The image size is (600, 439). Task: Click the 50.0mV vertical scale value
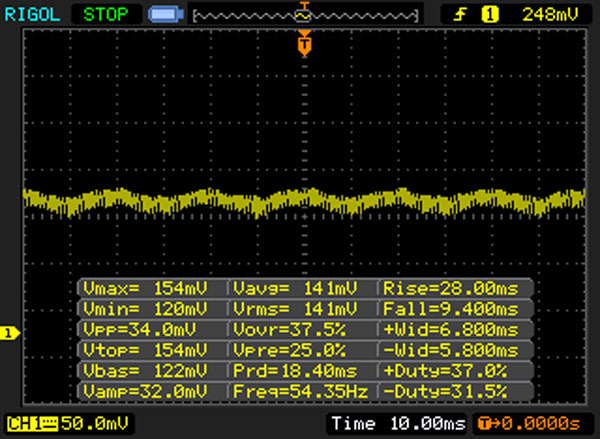(x=95, y=424)
